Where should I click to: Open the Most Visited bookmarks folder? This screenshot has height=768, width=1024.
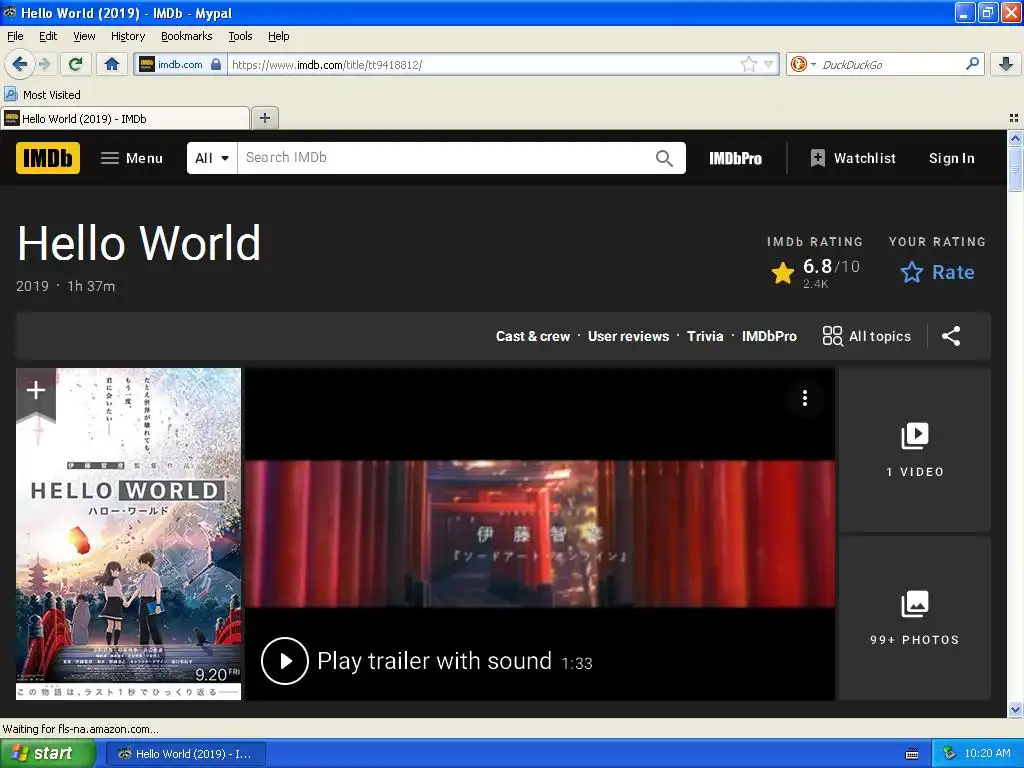point(43,95)
